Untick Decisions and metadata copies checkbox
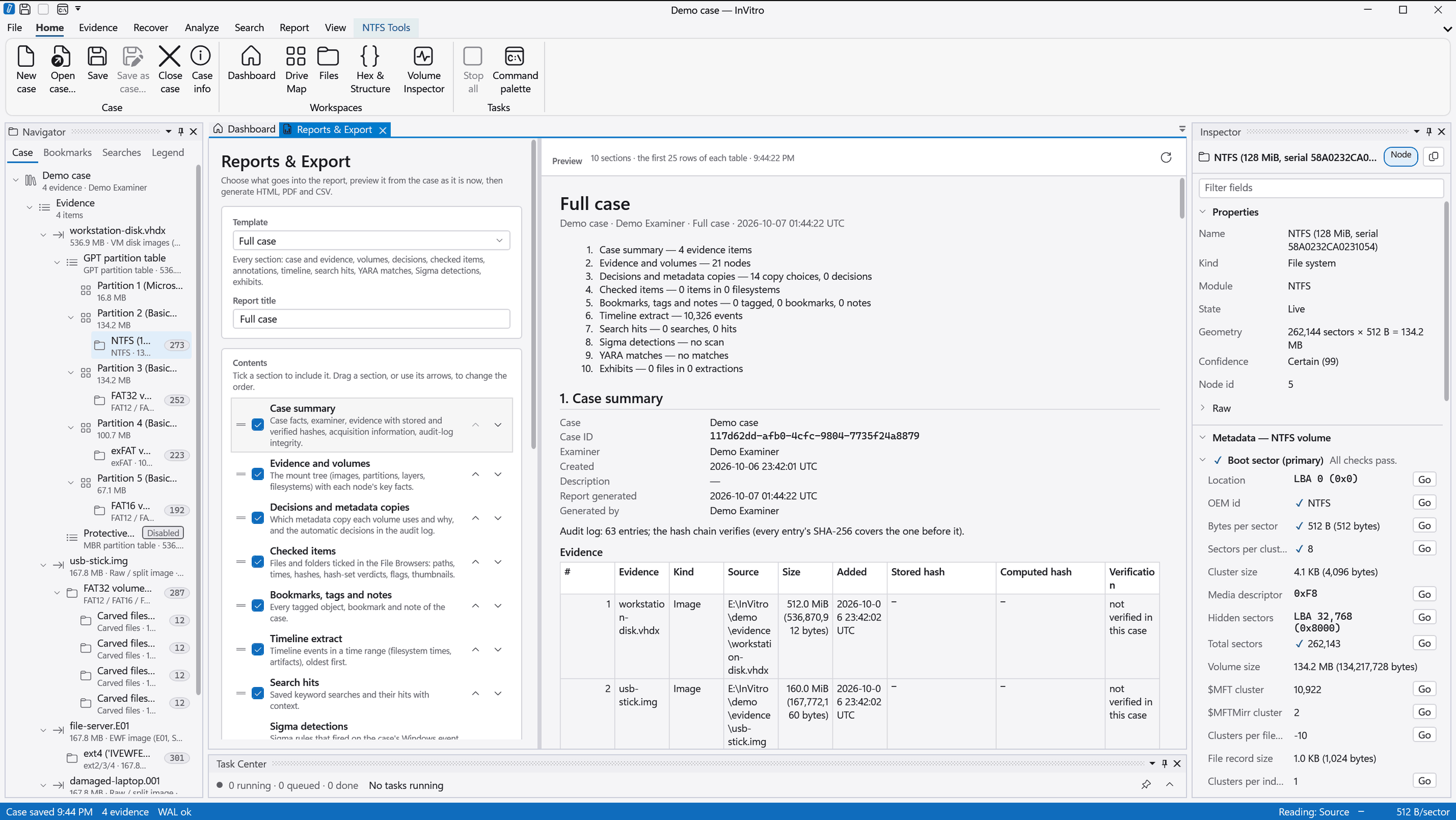The height and width of the screenshot is (820, 1456). 258,518
